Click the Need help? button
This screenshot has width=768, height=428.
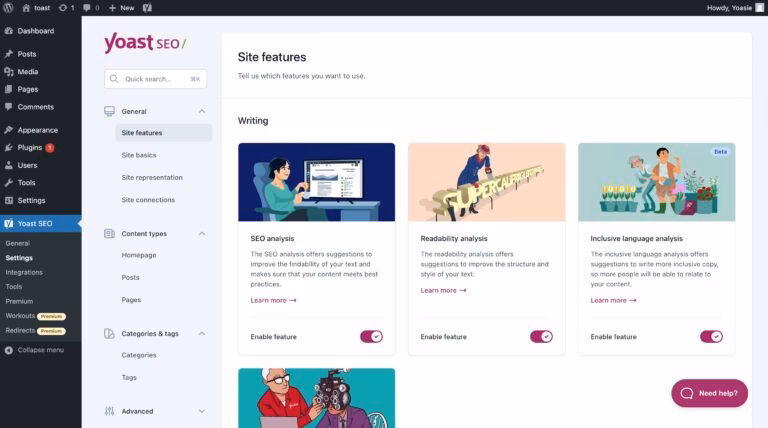coord(710,393)
